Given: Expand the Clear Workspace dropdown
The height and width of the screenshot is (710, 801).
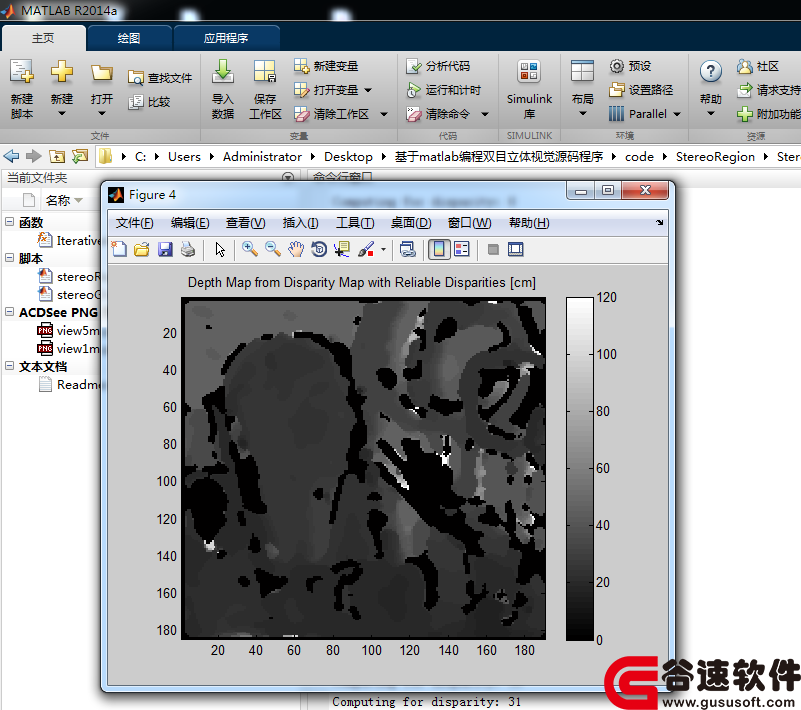Looking at the screenshot, I should 384,114.
